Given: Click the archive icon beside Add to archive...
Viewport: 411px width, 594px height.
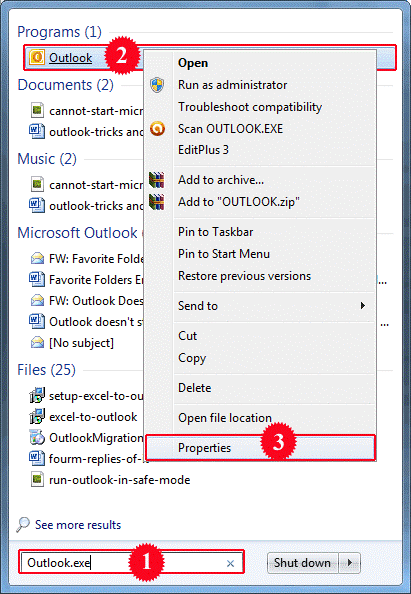Looking at the screenshot, I should point(157,180).
